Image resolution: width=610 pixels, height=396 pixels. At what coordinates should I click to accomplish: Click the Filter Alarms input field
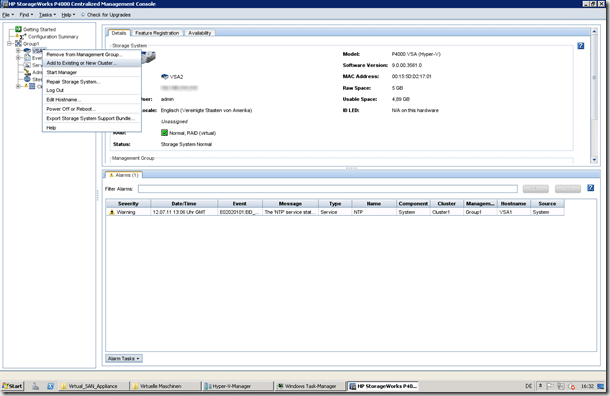(x=328, y=189)
